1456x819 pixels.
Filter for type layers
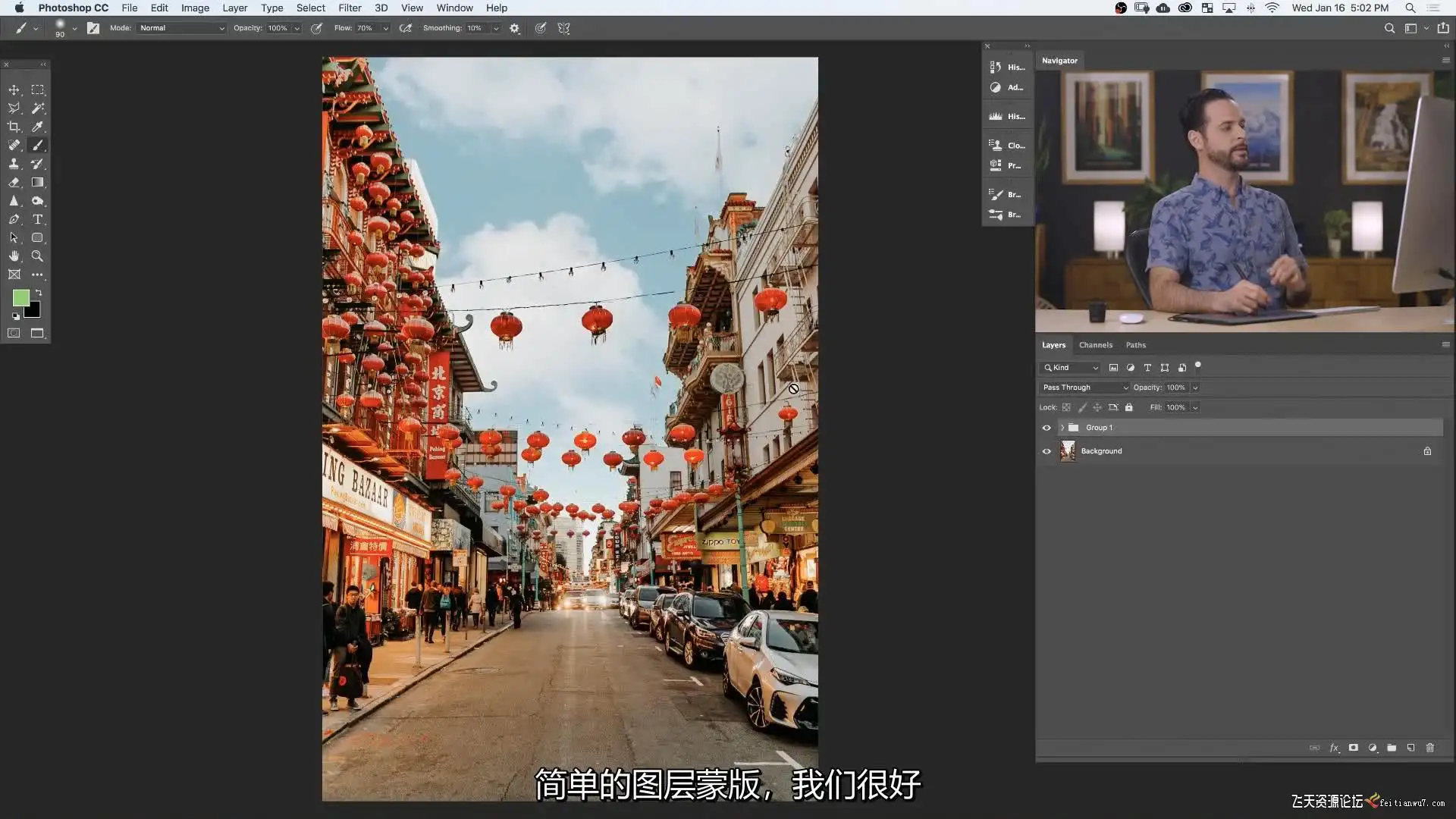(1147, 367)
